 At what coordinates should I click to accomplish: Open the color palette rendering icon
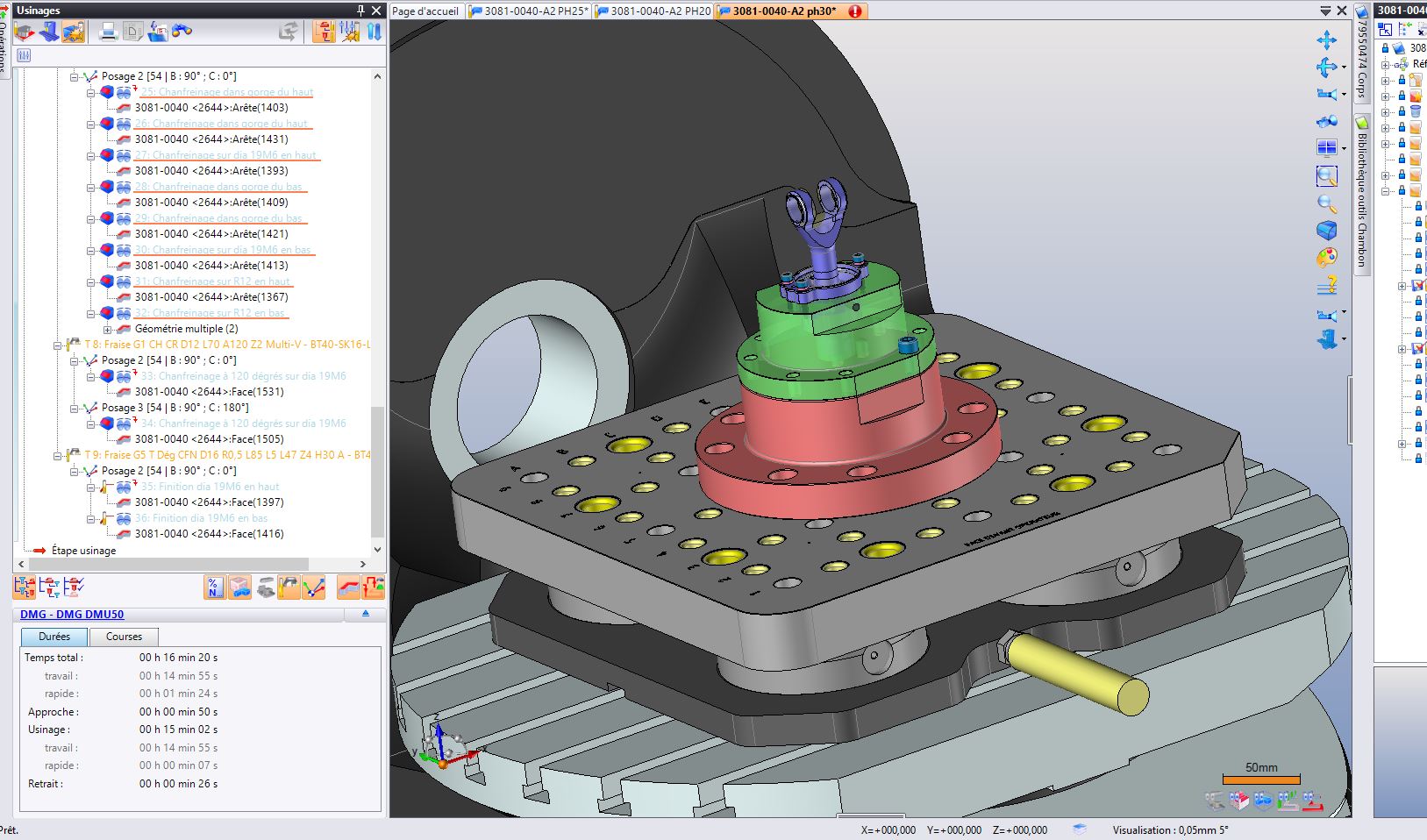pos(1326,258)
